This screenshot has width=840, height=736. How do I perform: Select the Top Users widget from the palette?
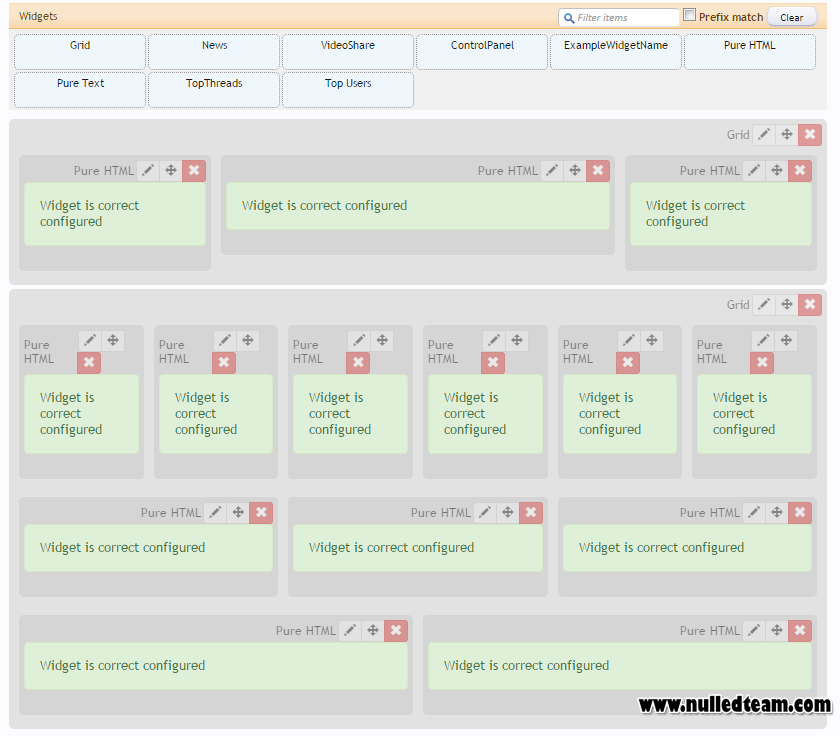tap(348, 90)
